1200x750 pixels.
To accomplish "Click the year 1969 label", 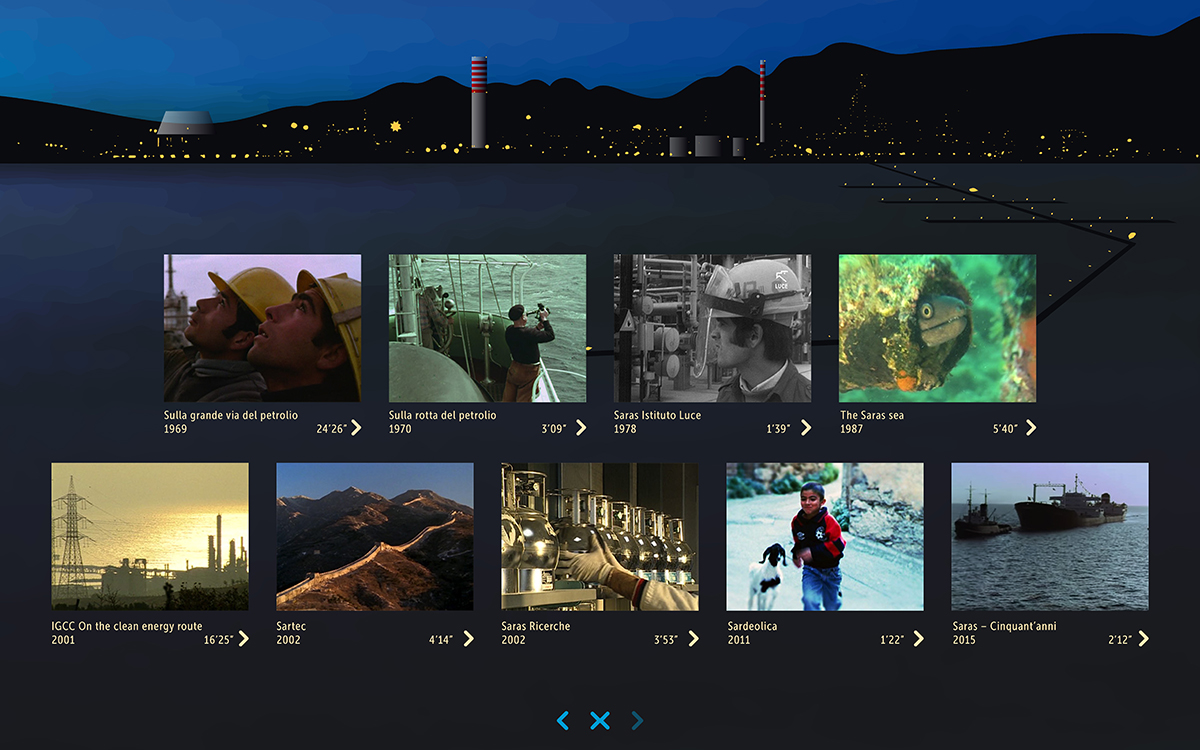I will pos(175,429).
